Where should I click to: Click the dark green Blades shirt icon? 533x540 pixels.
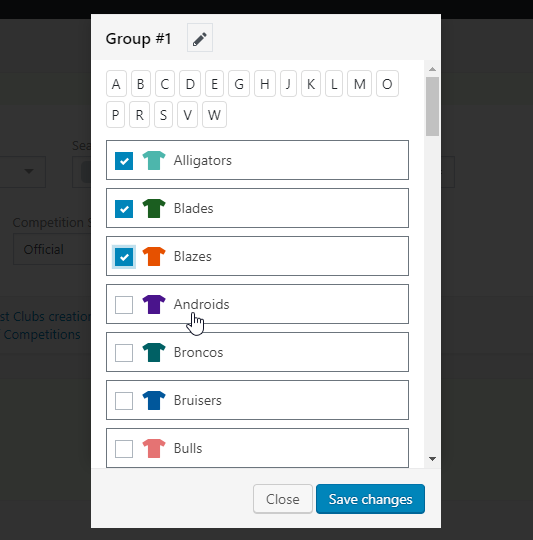pyautogui.click(x=154, y=208)
